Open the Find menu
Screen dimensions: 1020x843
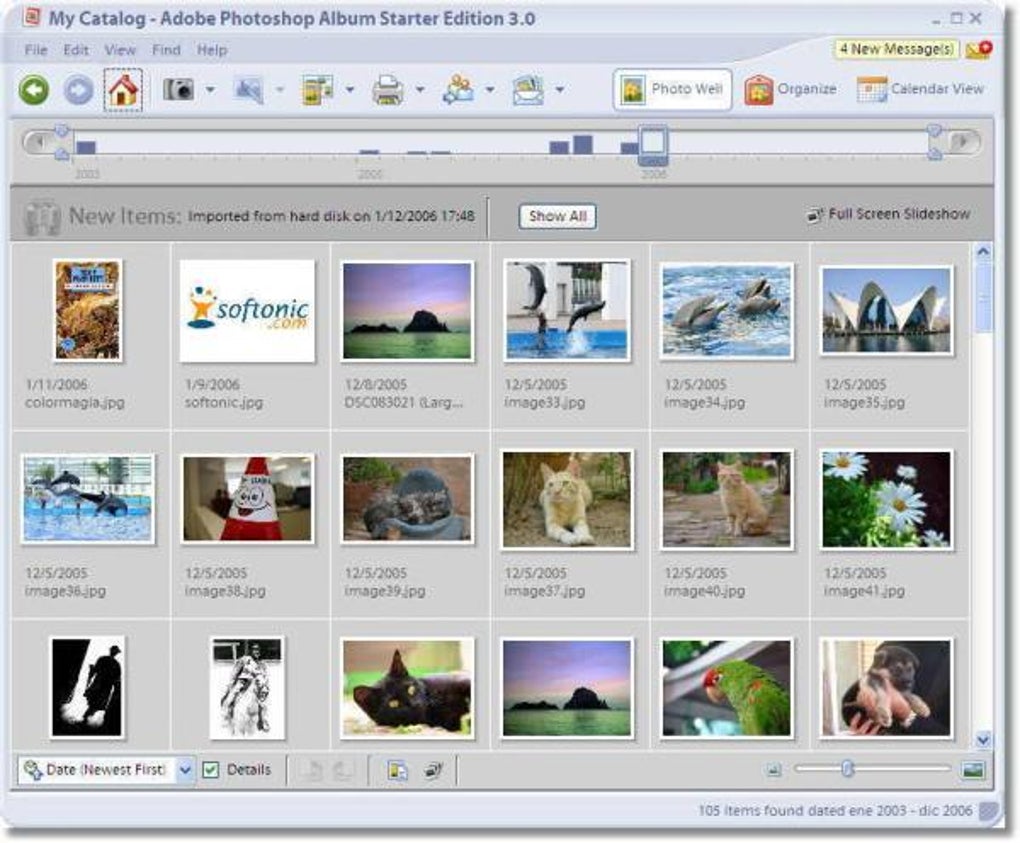click(166, 50)
